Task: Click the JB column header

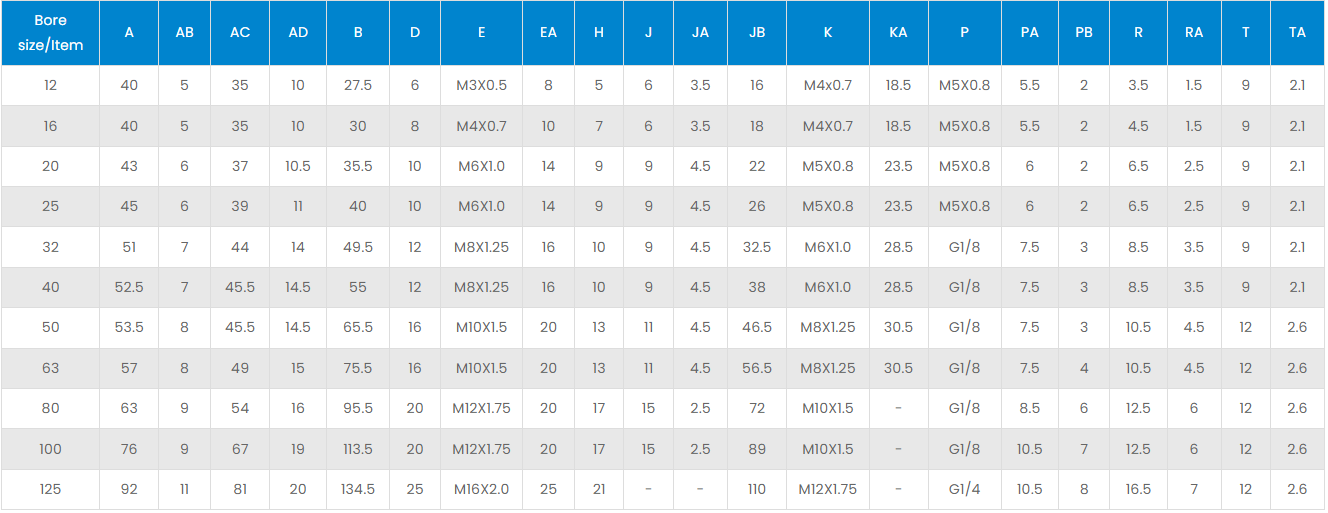Action: 757,33
